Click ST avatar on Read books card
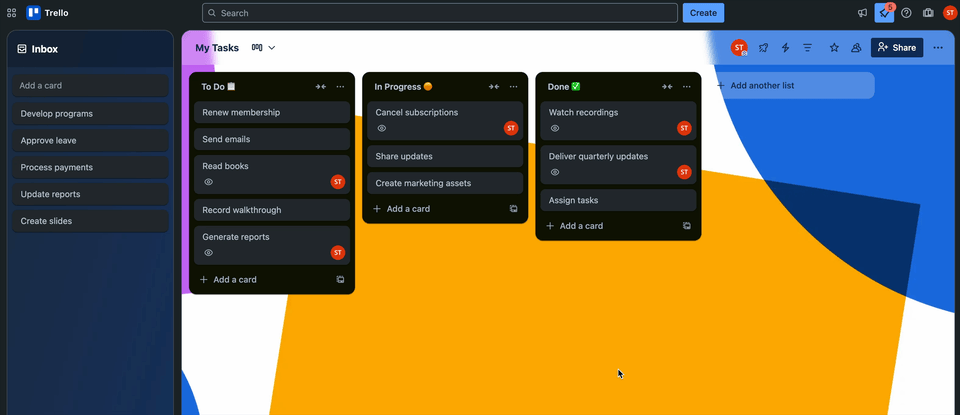This screenshot has width=960, height=415. click(x=338, y=182)
